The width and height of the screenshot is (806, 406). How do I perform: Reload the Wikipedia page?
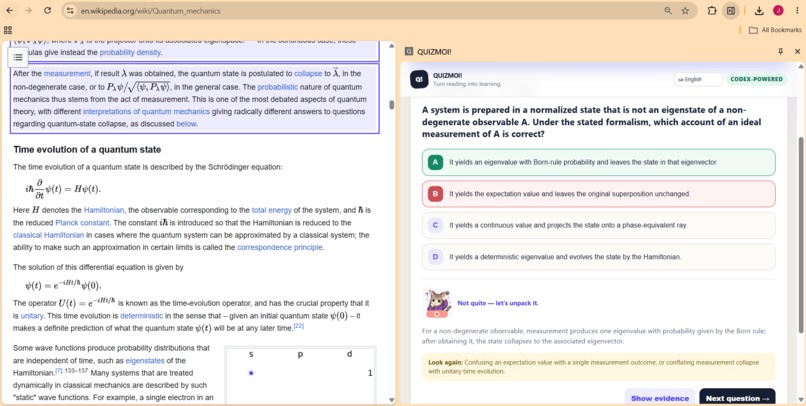[47, 10]
